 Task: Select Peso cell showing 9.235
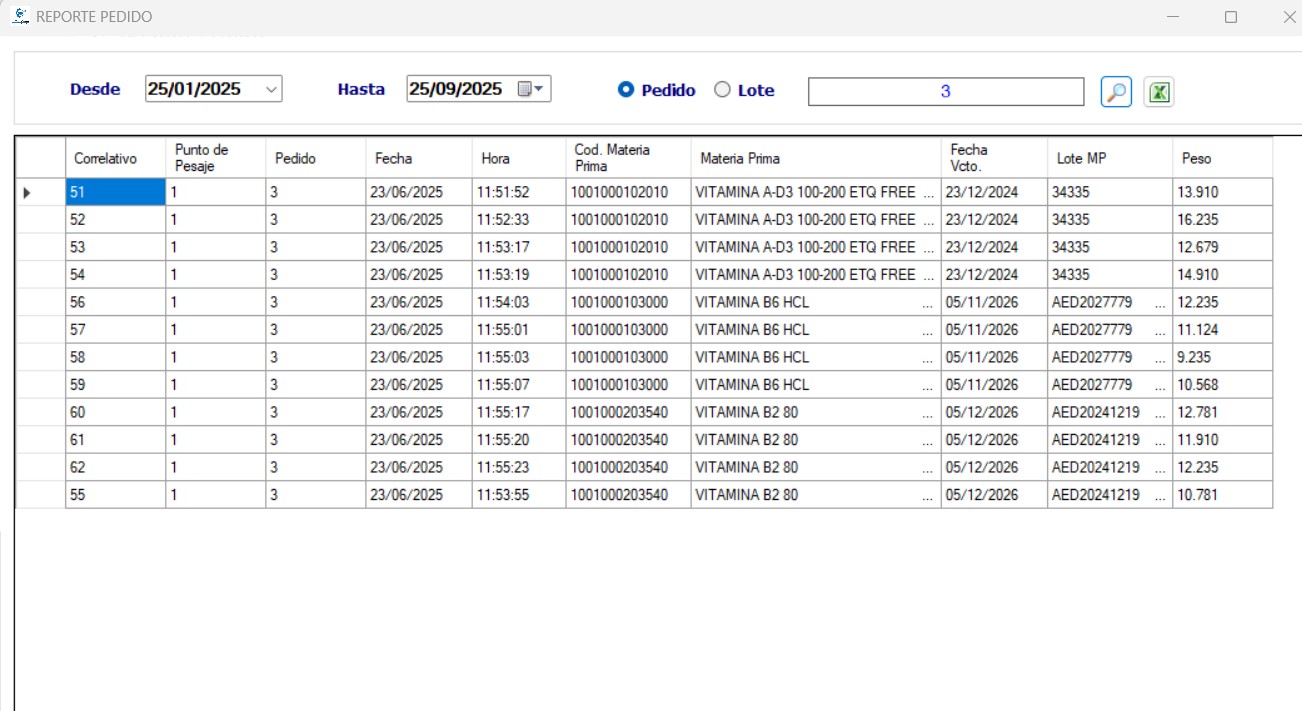point(1222,357)
